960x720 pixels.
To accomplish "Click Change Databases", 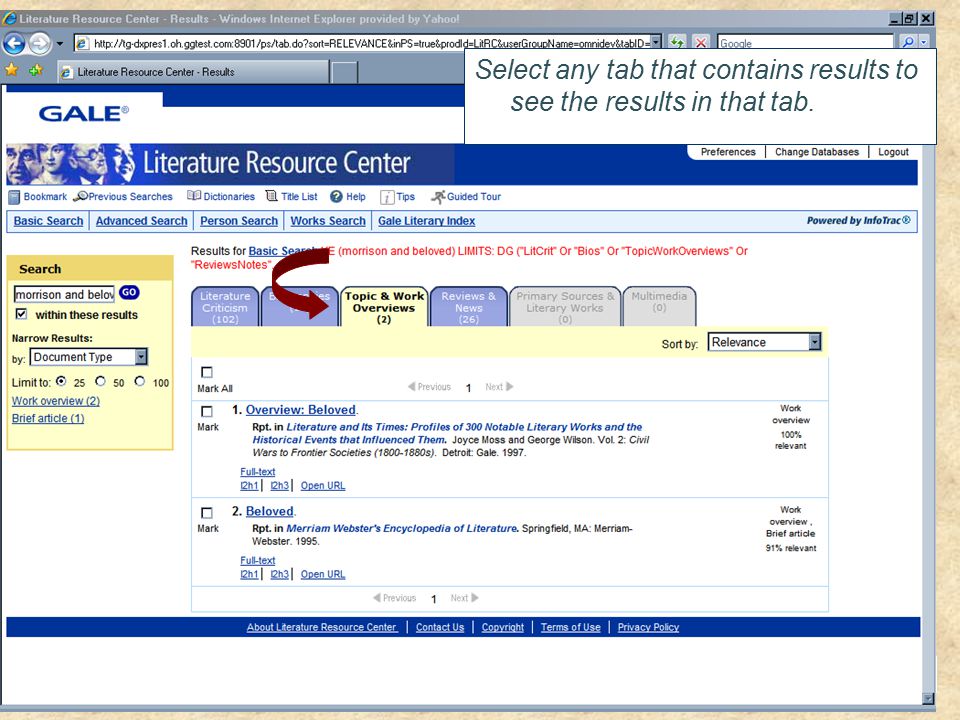I will (817, 152).
